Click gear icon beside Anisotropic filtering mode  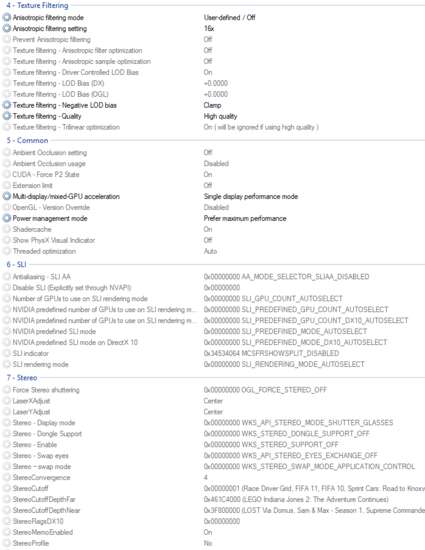(x=7, y=18)
